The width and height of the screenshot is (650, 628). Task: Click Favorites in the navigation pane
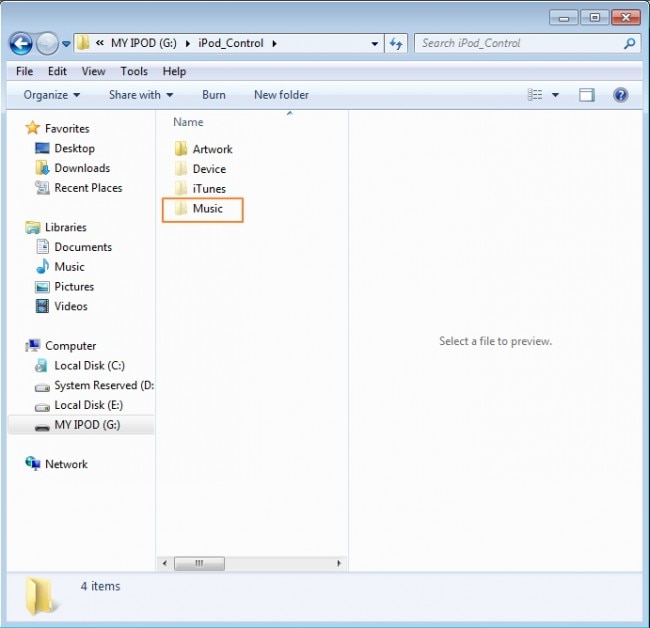(x=57, y=129)
